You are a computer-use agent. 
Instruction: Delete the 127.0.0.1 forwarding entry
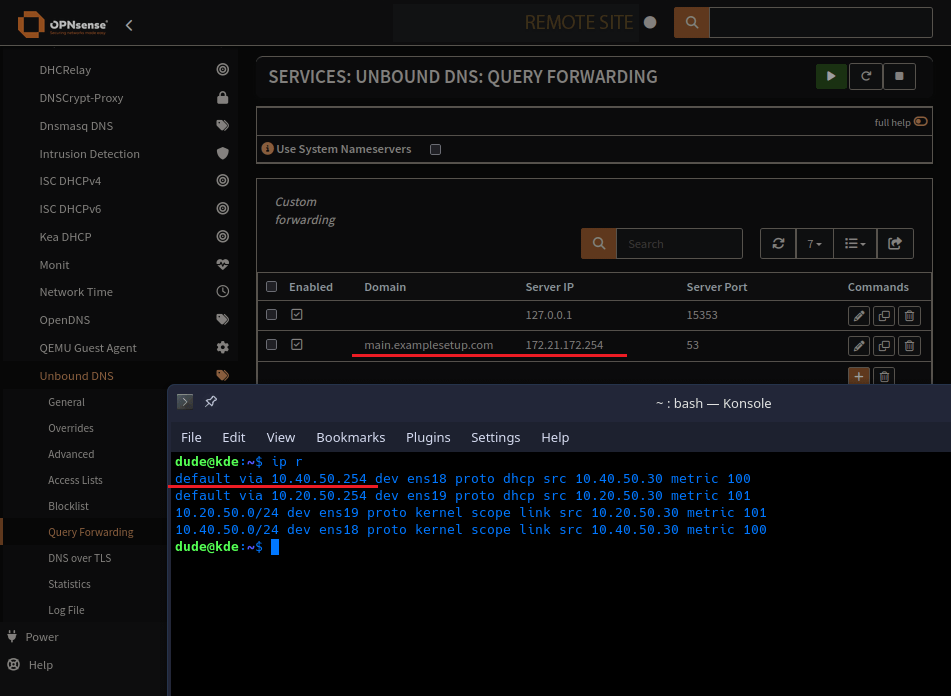point(909,316)
